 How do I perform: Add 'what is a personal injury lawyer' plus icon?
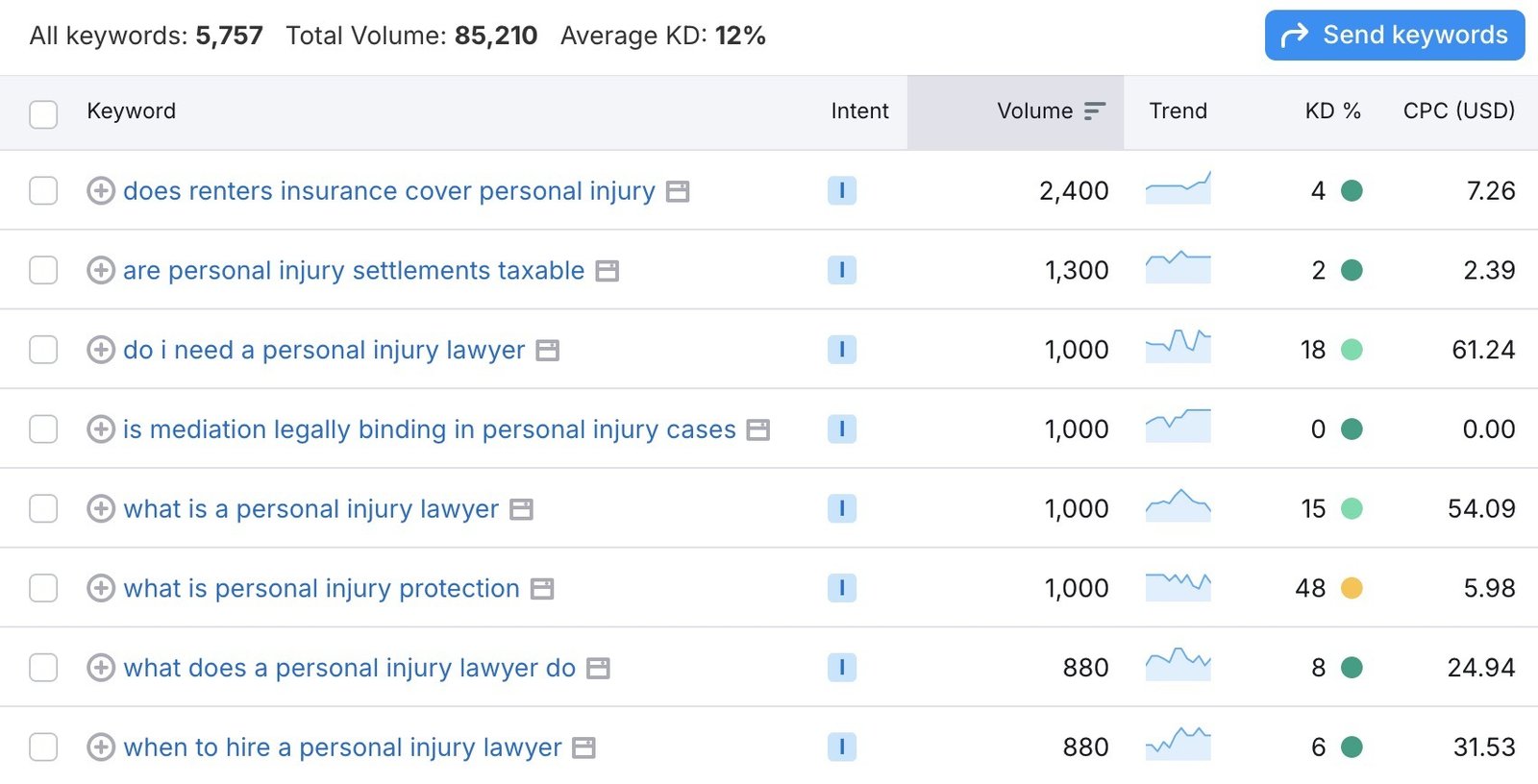pos(101,508)
